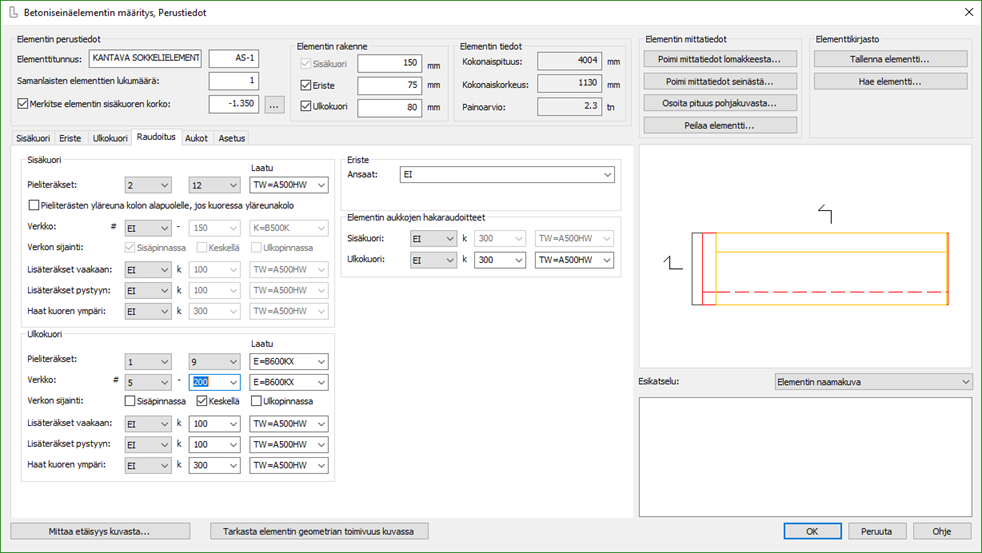Confirm the dialog with OK
Viewport: 982px width, 553px height.
(x=811, y=531)
